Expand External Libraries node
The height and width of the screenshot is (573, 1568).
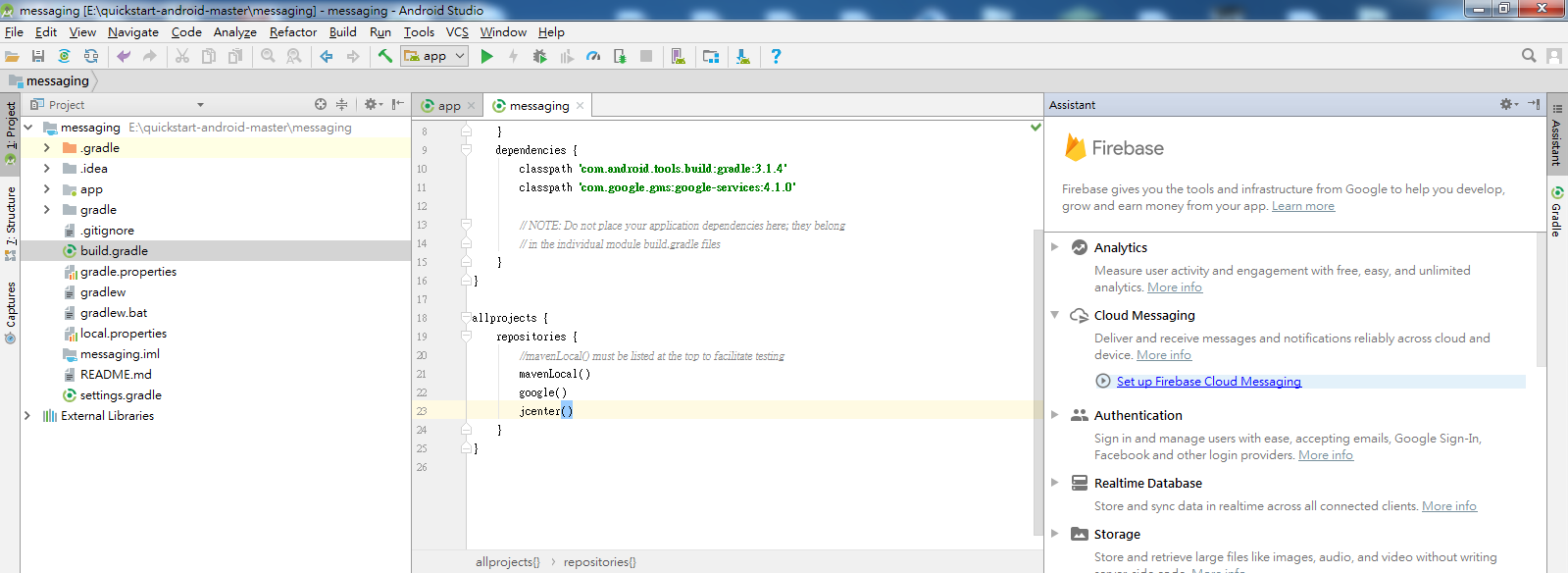coord(26,415)
